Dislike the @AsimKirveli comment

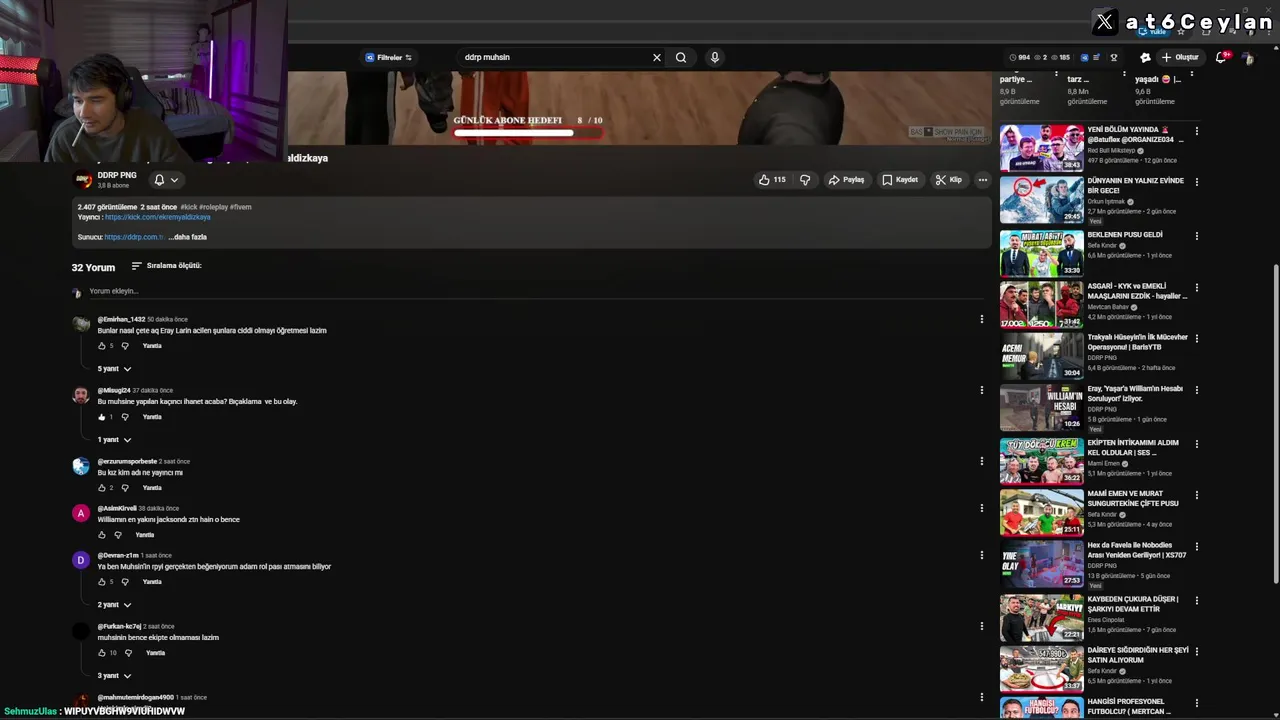coord(118,535)
